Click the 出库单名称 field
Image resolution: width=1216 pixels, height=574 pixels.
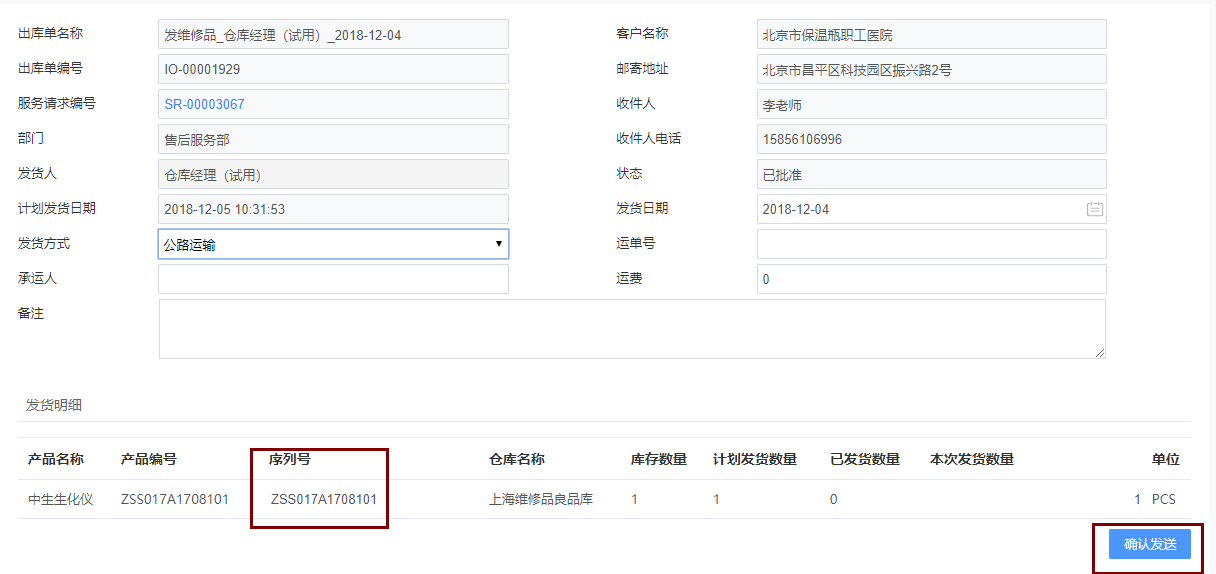click(333, 34)
